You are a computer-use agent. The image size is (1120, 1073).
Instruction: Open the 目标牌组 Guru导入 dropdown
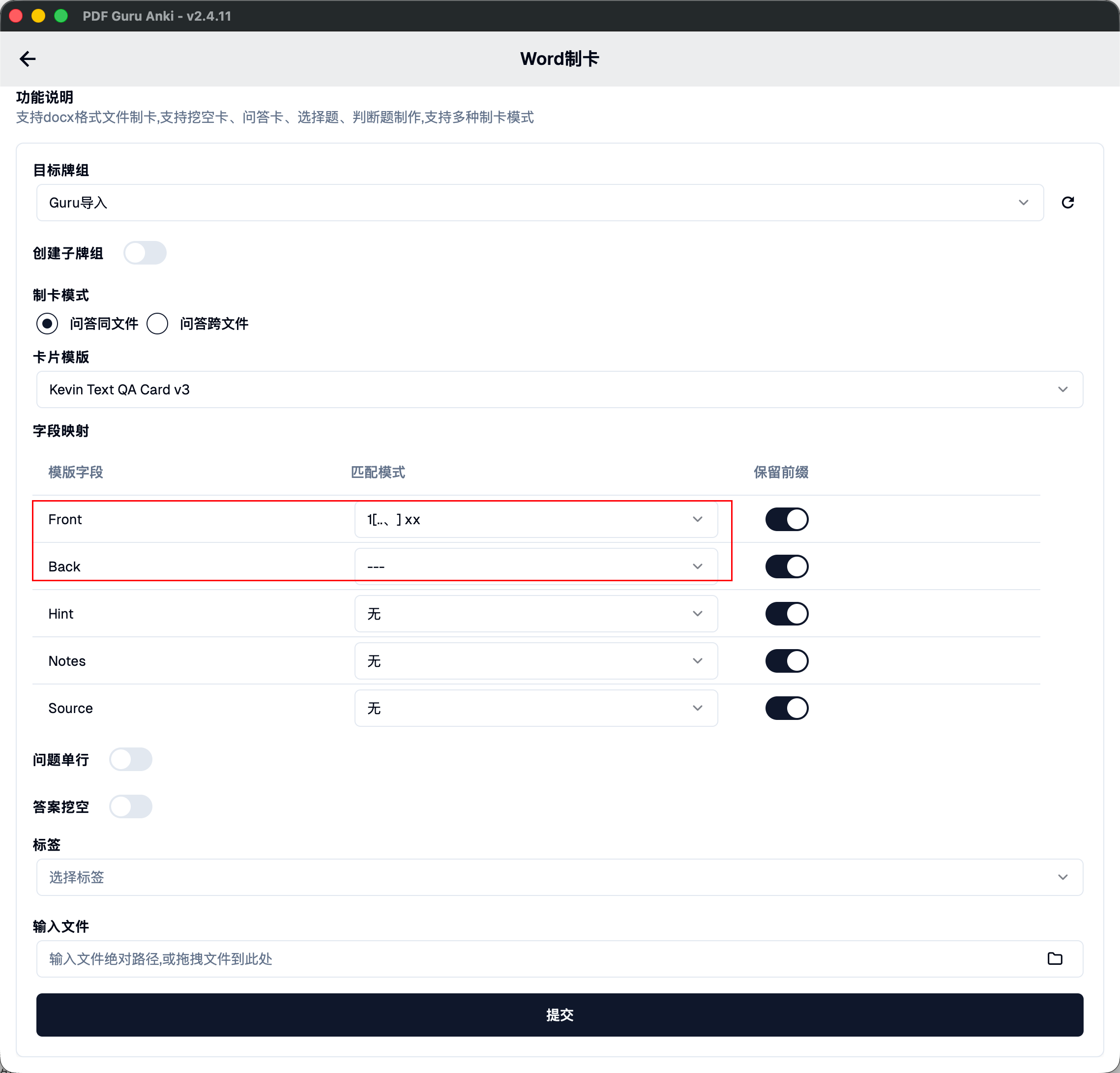[x=539, y=203]
